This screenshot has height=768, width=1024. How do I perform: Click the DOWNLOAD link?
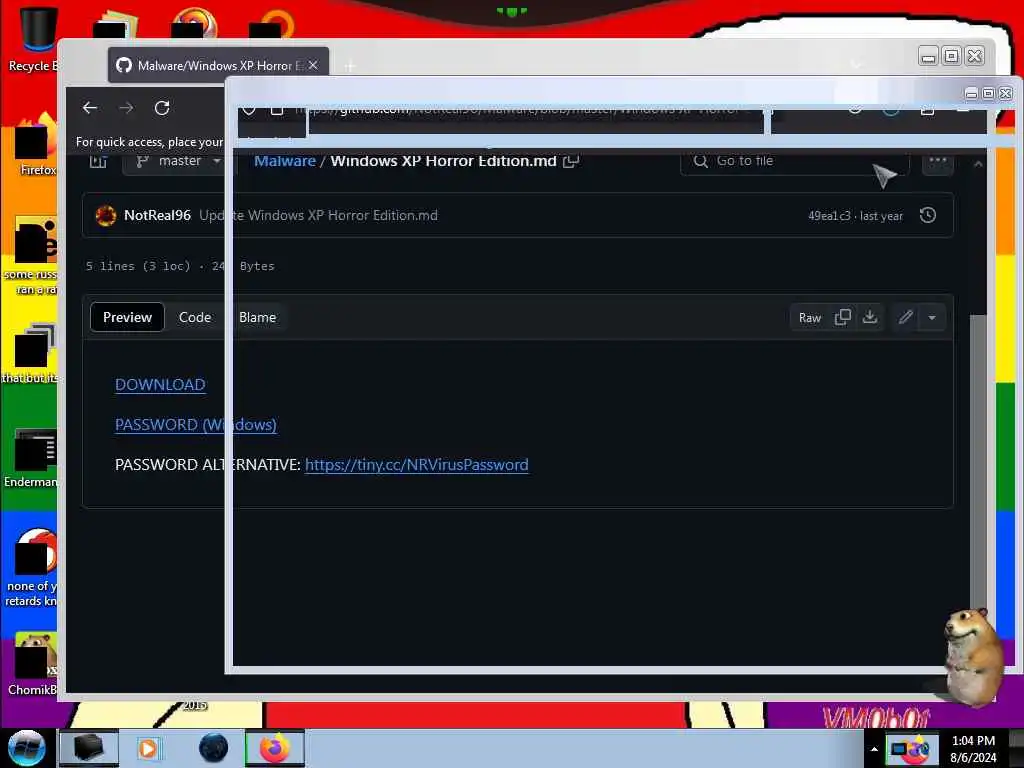click(160, 385)
